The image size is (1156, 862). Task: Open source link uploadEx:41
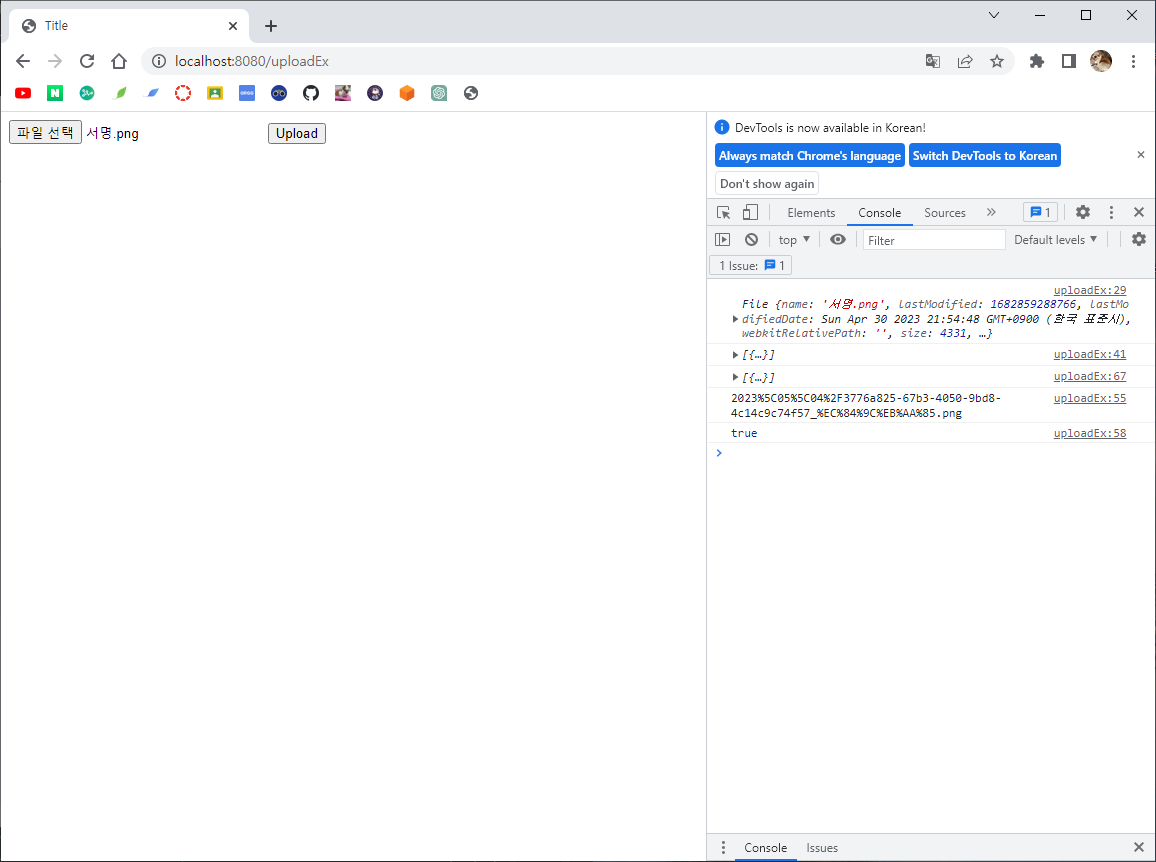point(1090,355)
